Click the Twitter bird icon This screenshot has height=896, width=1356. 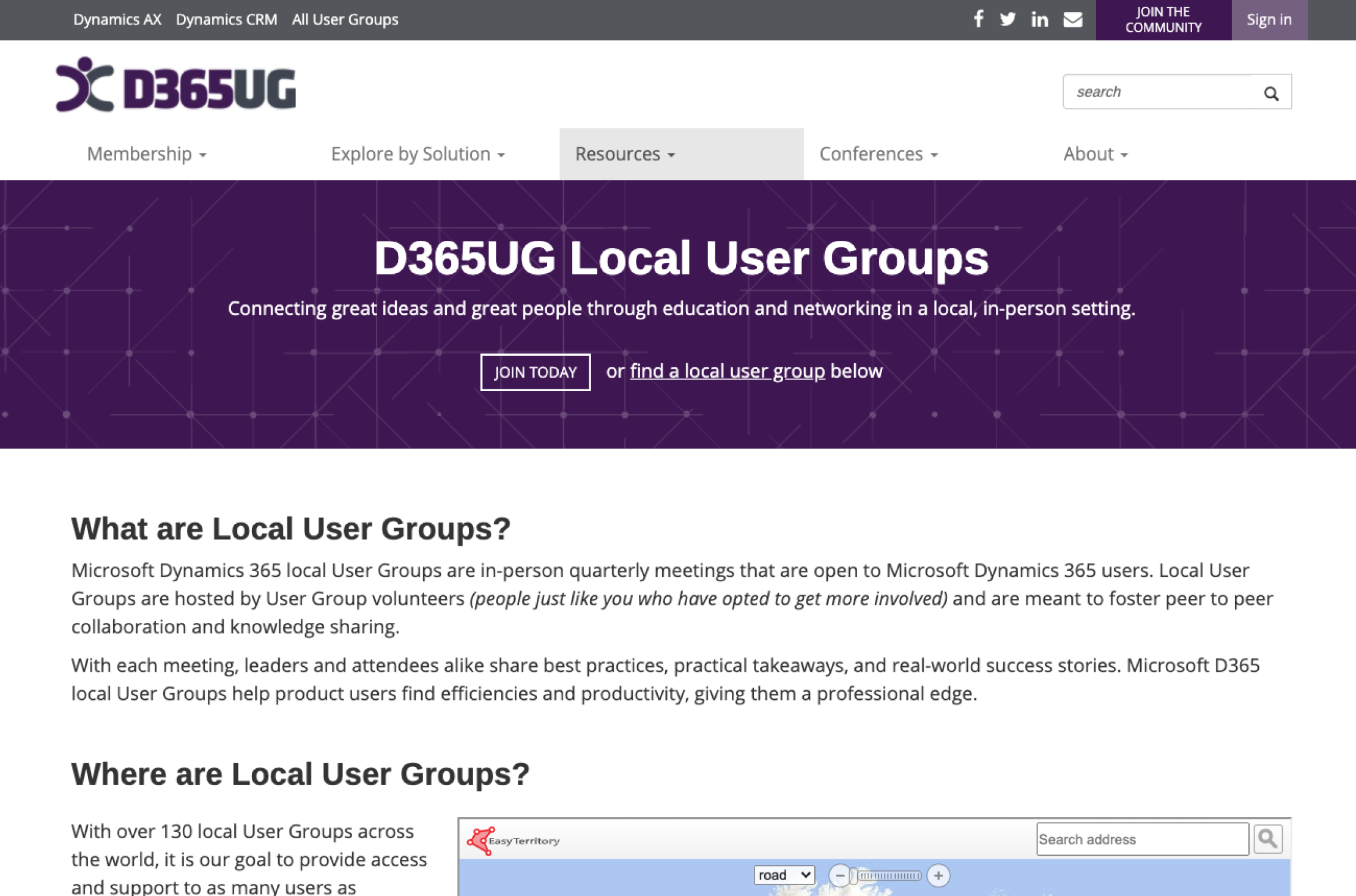coord(1008,20)
